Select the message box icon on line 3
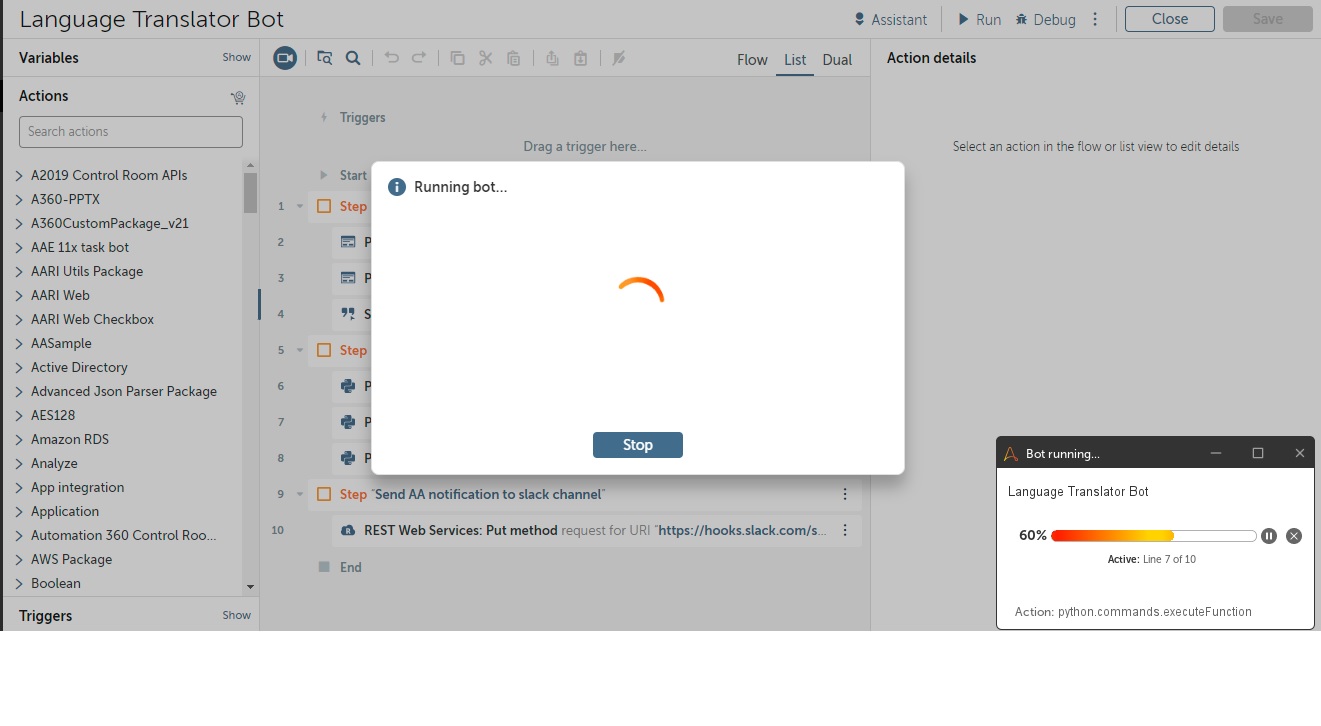 [x=348, y=278]
